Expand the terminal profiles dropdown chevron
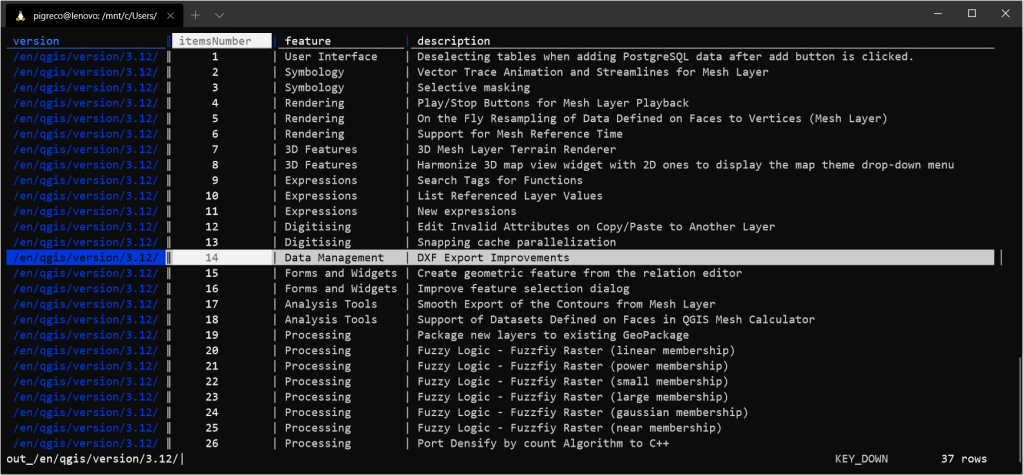Viewport: 1023px width, 475px height. tap(219, 14)
